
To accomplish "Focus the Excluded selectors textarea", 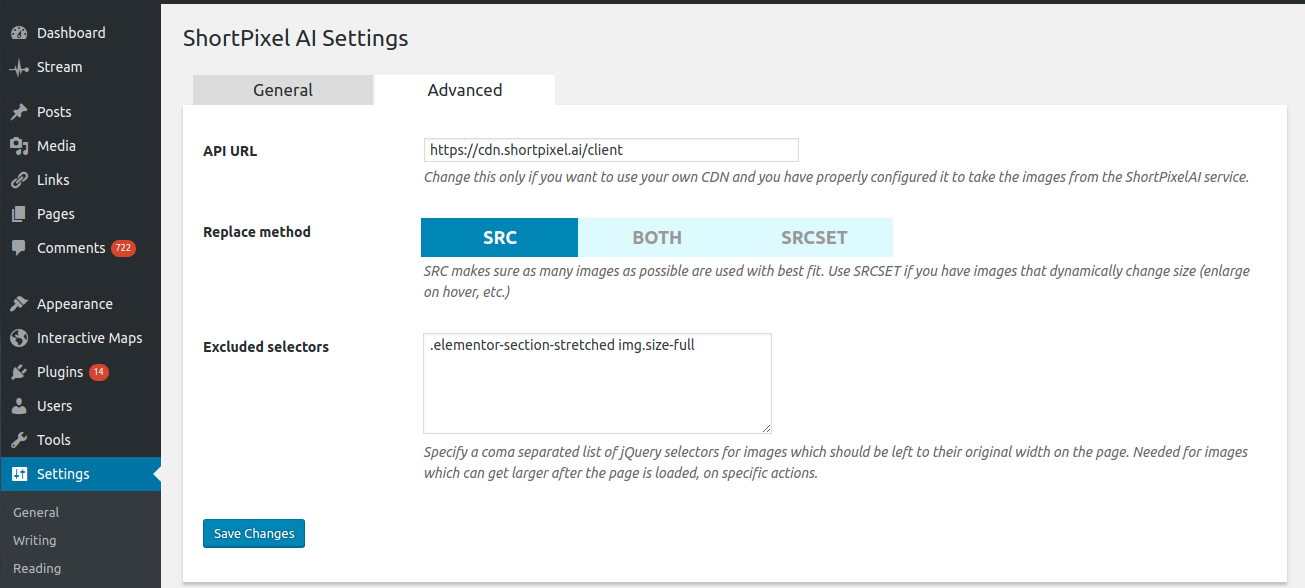I will [x=597, y=383].
